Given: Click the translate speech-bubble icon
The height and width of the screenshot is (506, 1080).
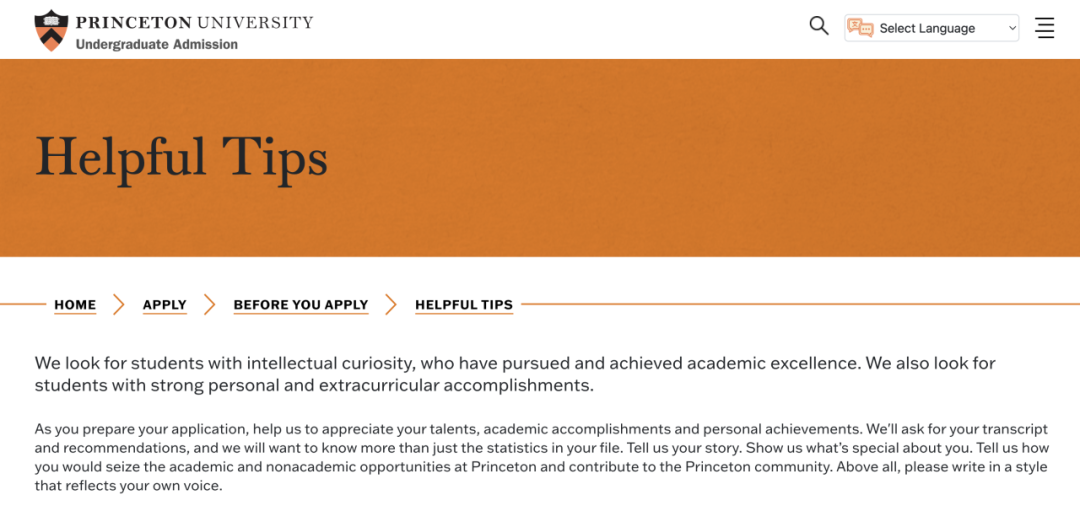Looking at the screenshot, I should pos(860,28).
